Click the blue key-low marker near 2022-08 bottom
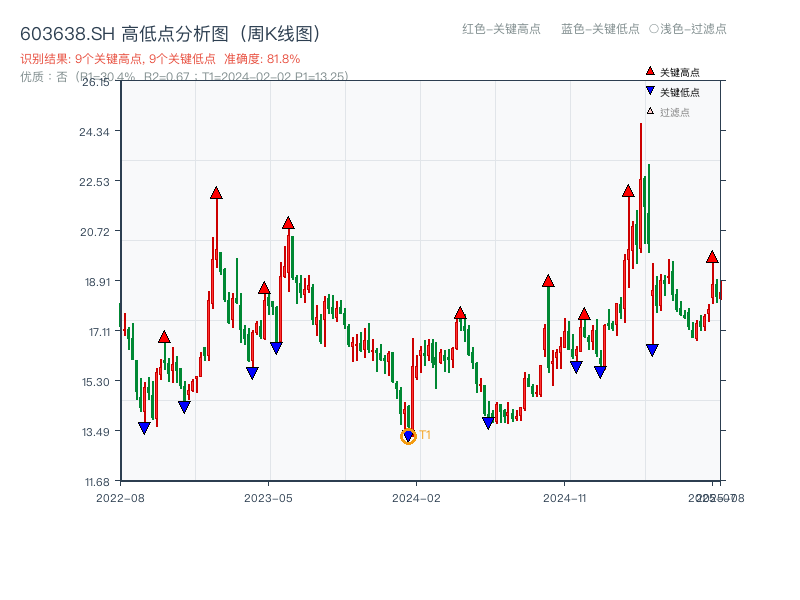The width and height of the screenshot is (800, 600). (x=144, y=425)
